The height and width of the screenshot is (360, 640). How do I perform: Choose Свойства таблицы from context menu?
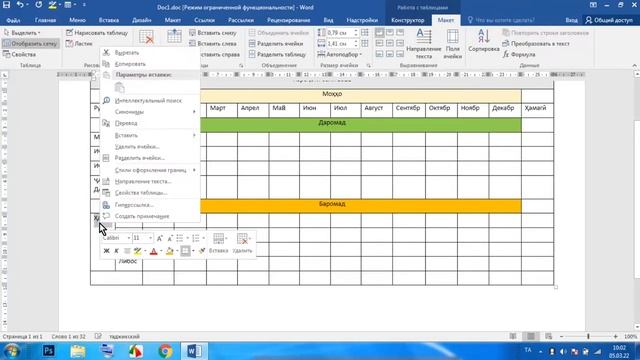point(149,193)
